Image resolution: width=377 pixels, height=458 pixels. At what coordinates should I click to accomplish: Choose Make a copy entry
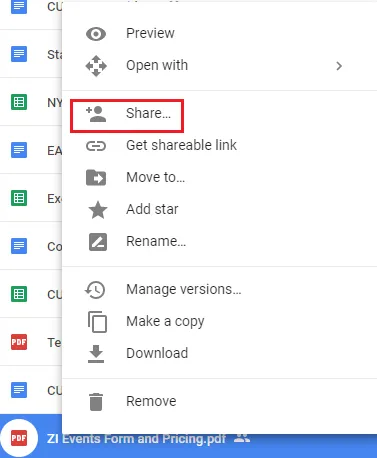click(x=220, y=321)
